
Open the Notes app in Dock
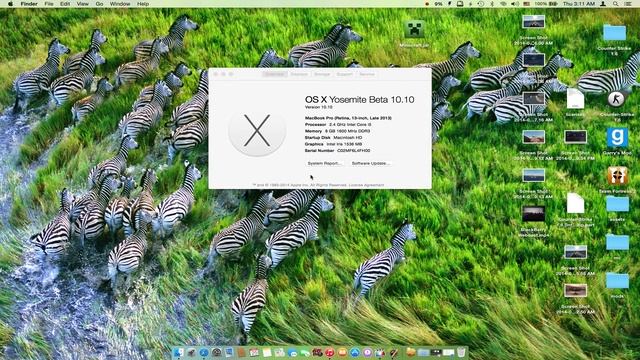click(x=267, y=352)
